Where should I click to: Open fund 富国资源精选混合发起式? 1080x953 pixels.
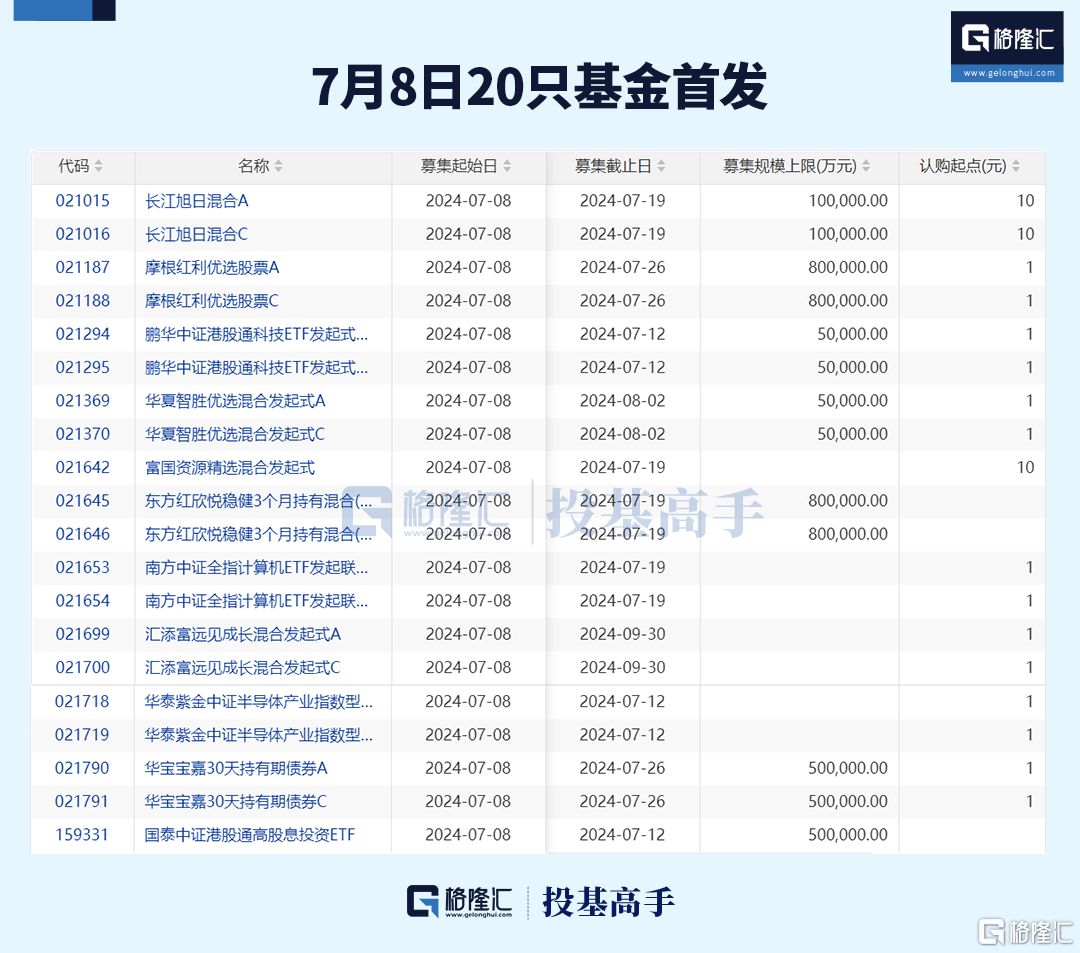[230, 468]
